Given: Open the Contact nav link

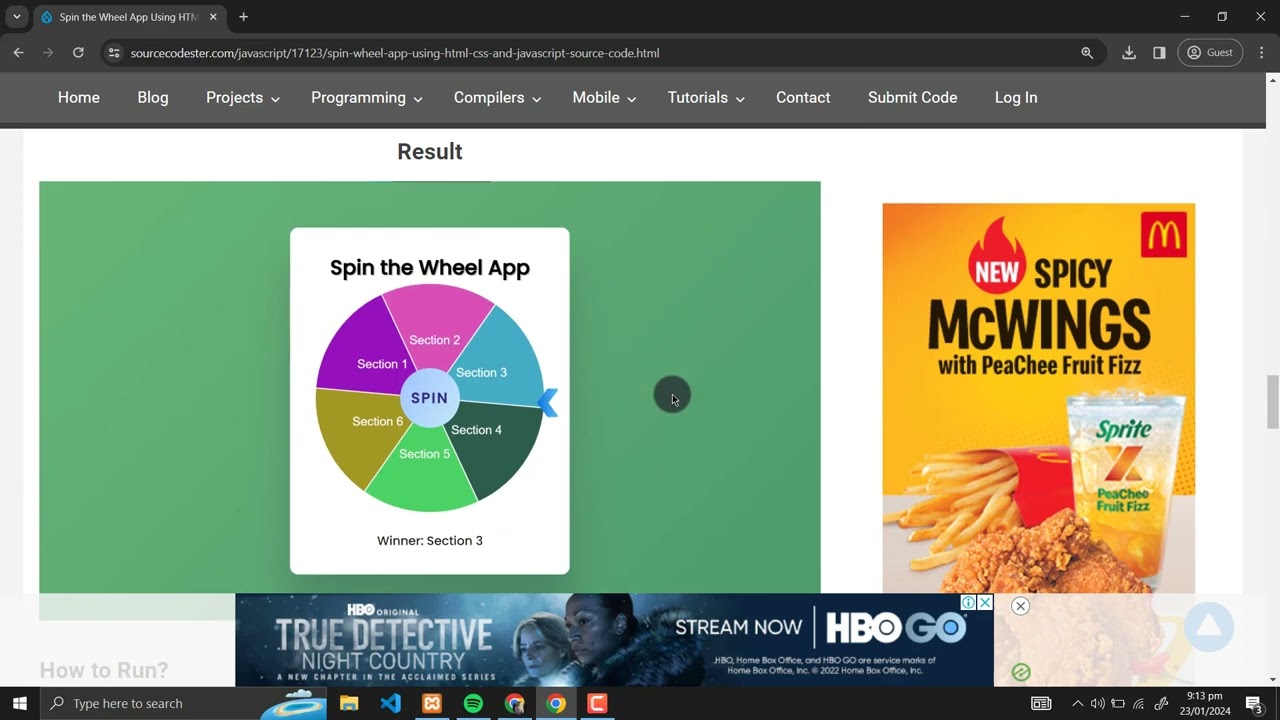Looking at the screenshot, I should coord(803,98).
